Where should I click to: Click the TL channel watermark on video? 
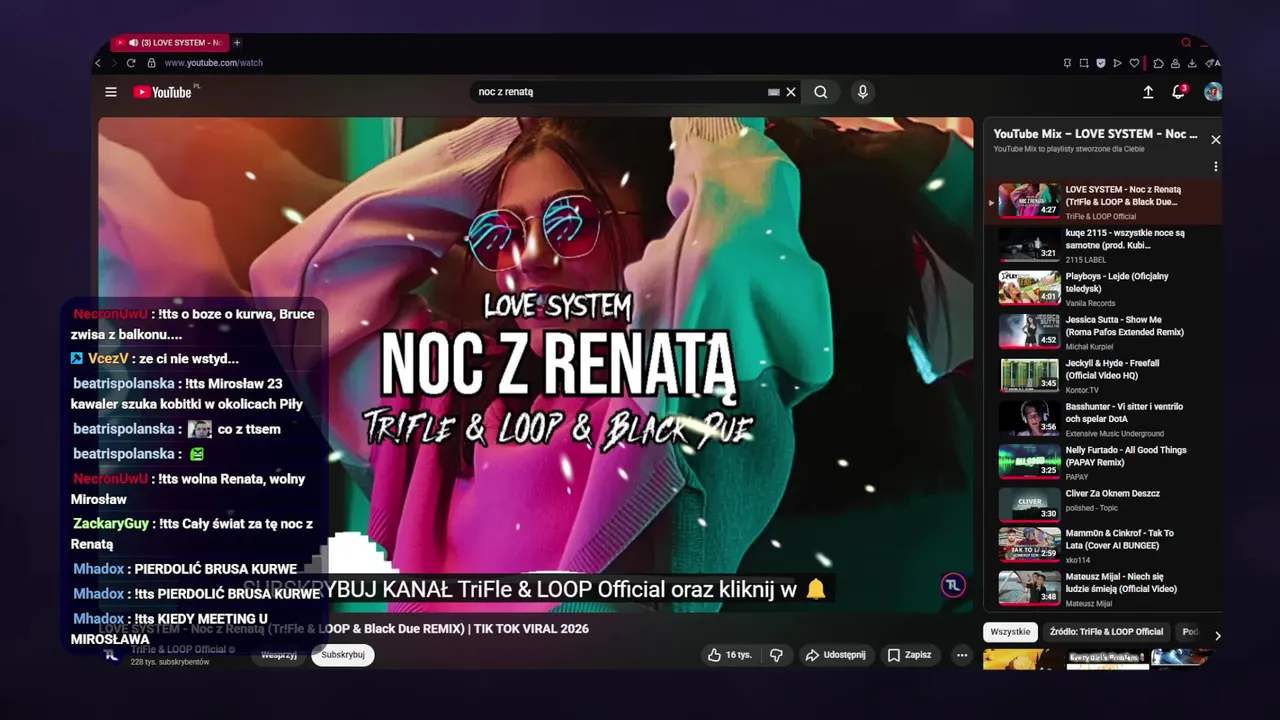953,585
